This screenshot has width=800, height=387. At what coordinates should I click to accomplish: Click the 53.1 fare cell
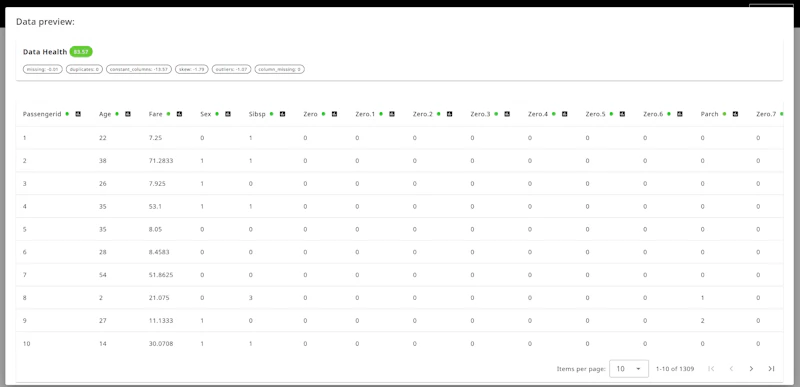click(156, 207)
